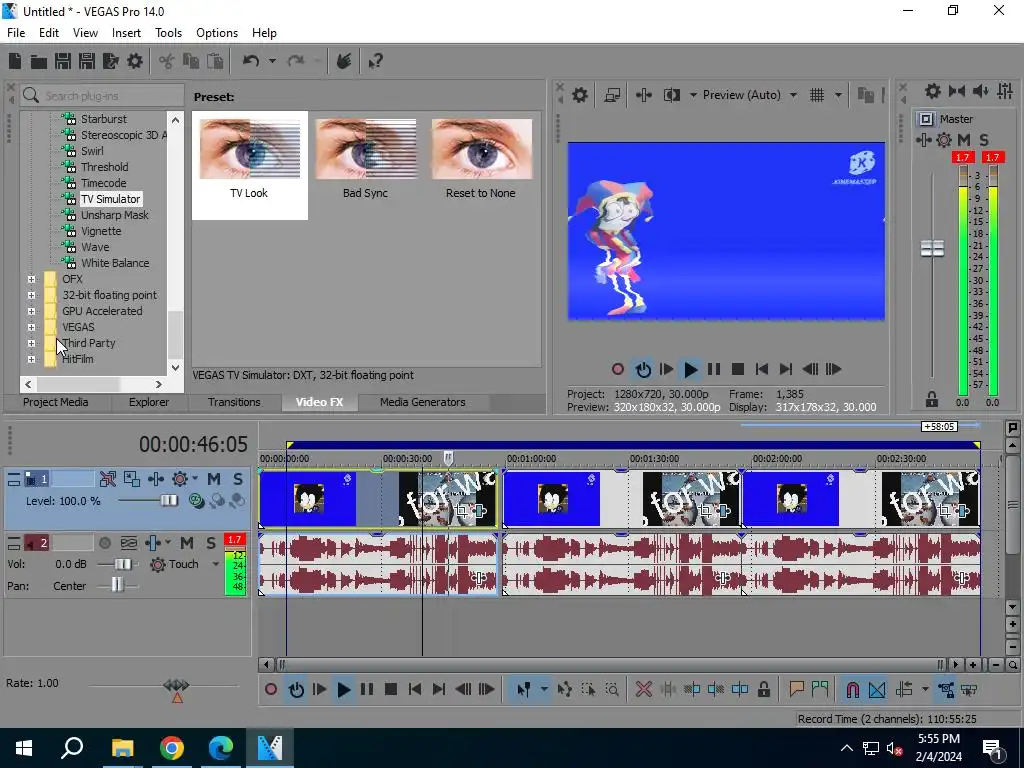Select the Envelope Edit tool
1024x768 pixels.
[x=565, y=690]
